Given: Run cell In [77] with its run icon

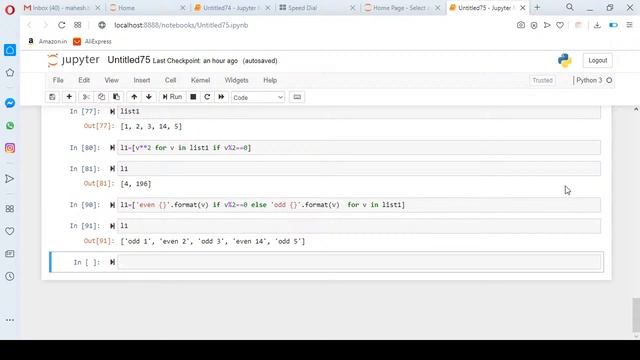Looking at the screenshot, I should click(x=112, y=111).
